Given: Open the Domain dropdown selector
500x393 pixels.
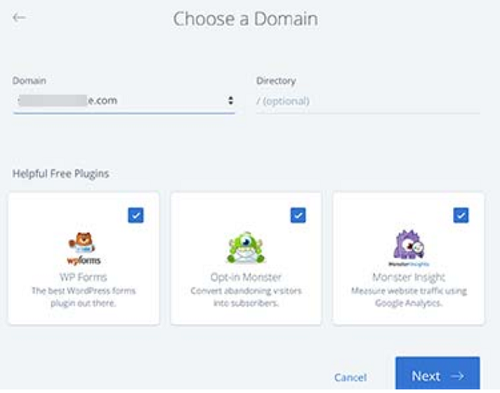Looking at the screenshot, I should 124,101.
